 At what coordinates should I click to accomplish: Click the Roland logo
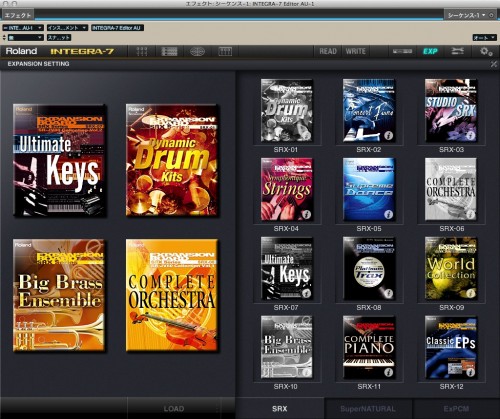pos(21,51)
